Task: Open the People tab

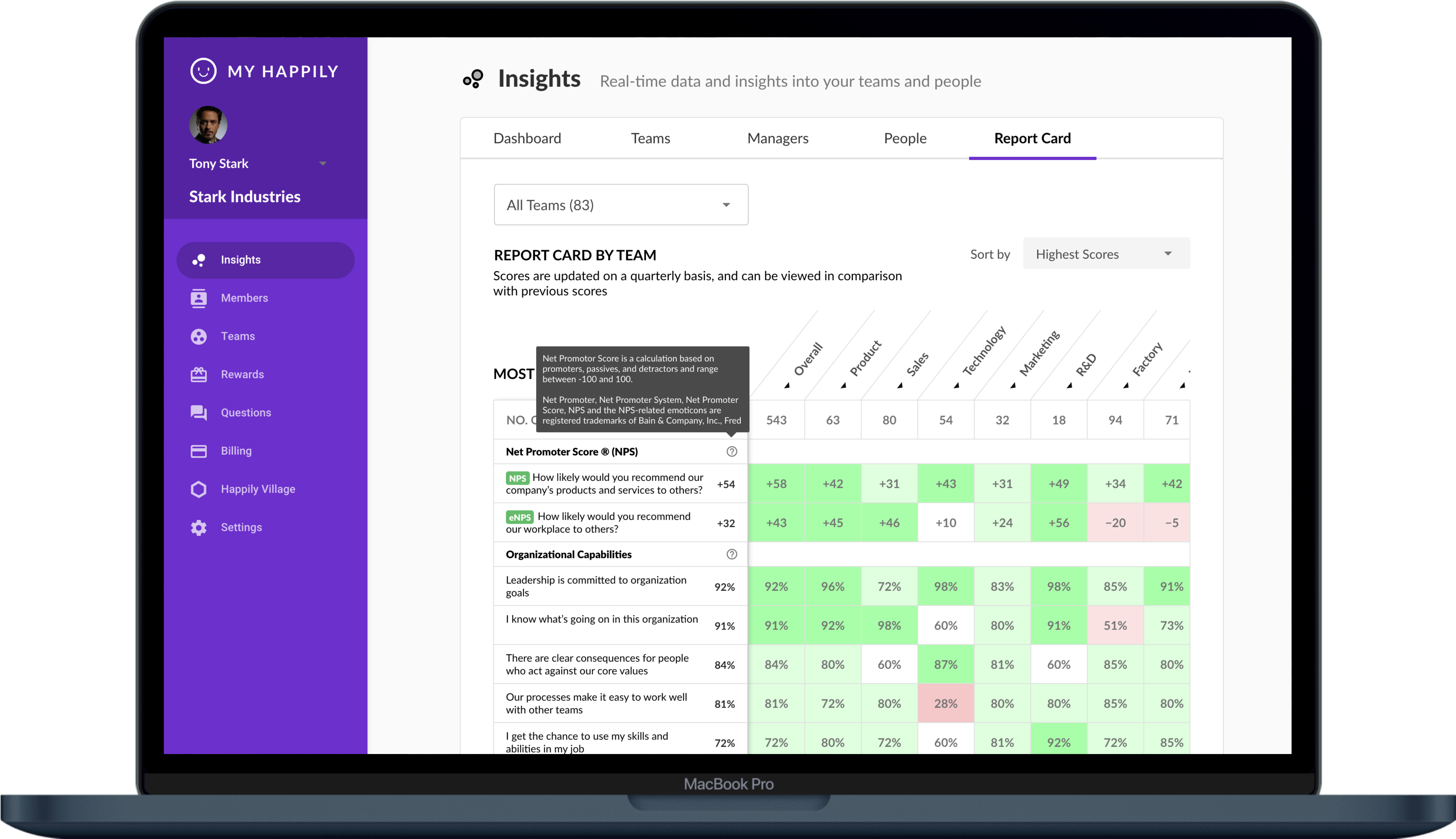Action: (x=905, y=138)
